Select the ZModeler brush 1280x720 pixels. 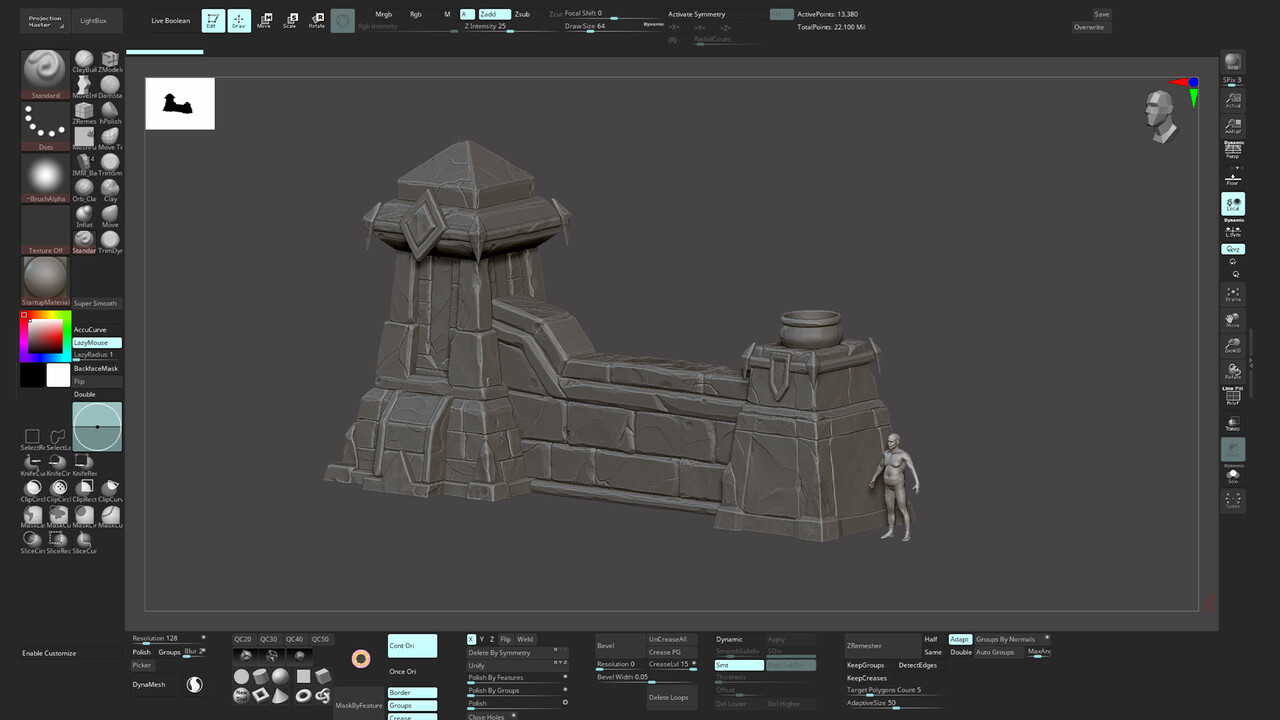pos(110,62)
